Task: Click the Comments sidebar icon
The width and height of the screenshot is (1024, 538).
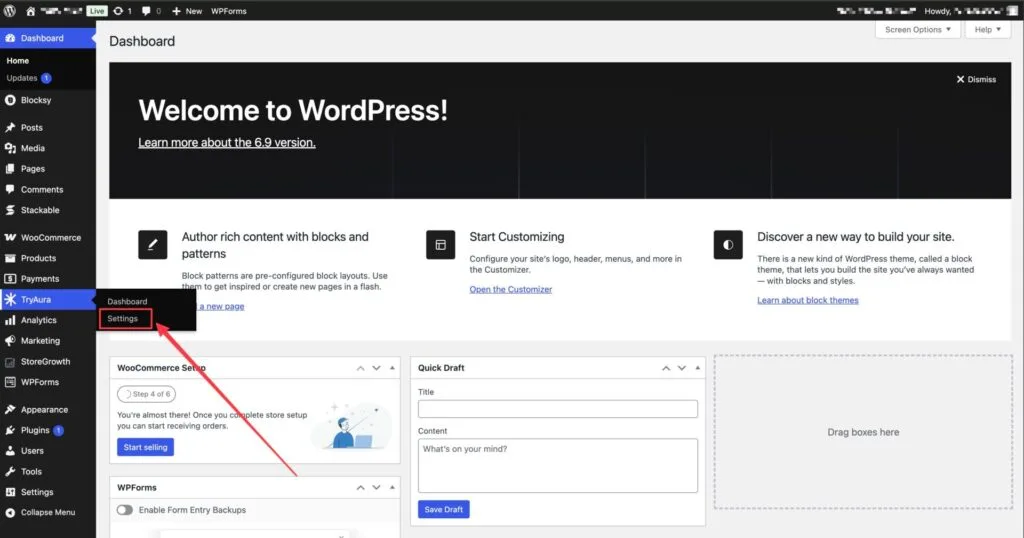Action: pos(10,189)
